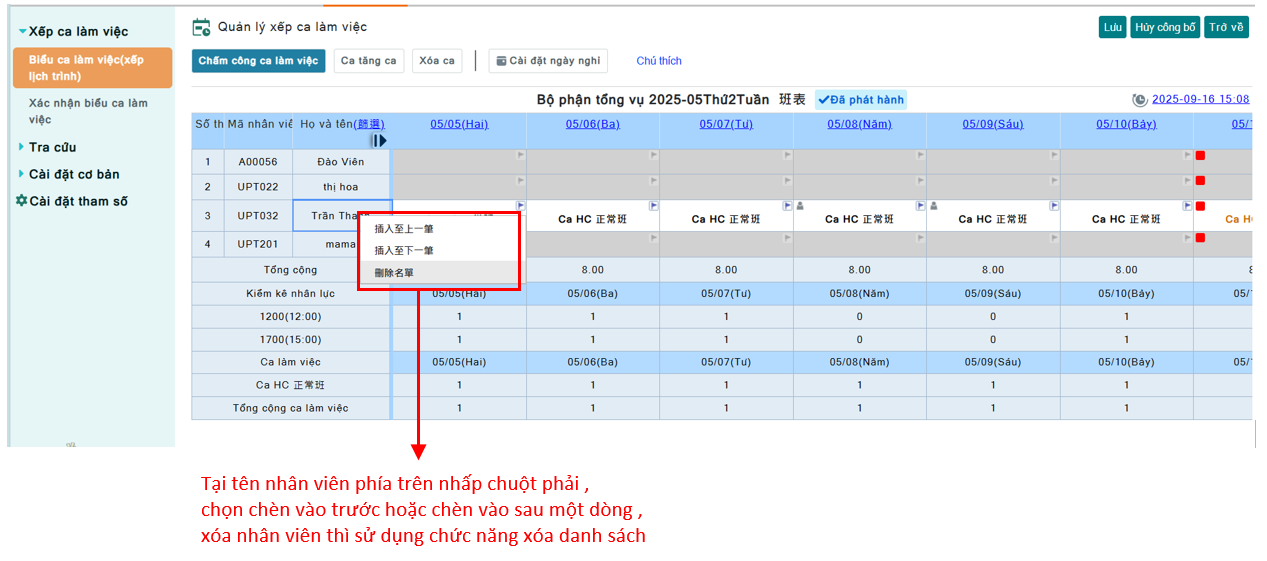Select 插入至上一筆 from the context menu

pos(404,229)
